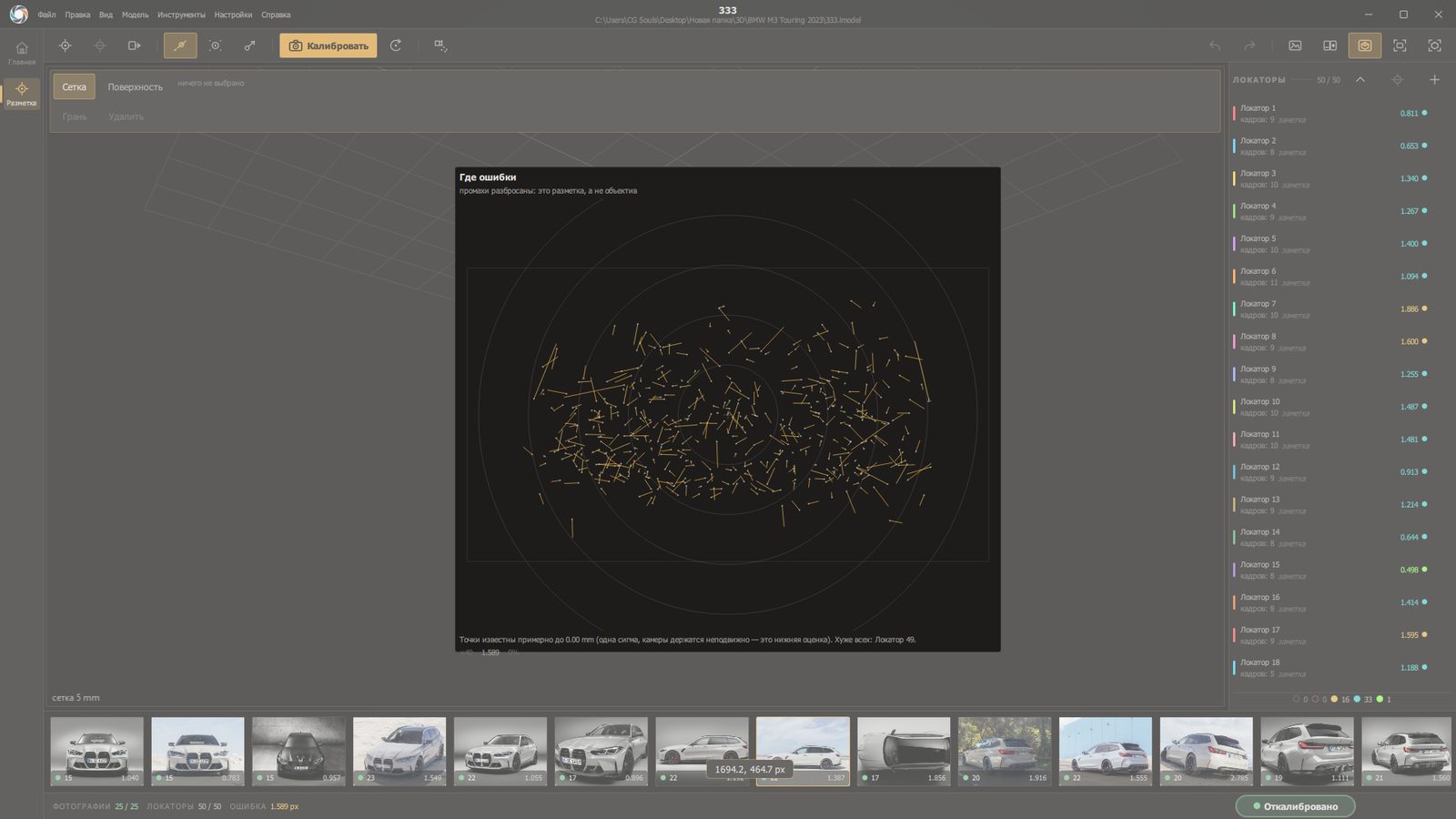Click the fit-frame rectangle icon
1456x819 pixels.
[x=1400, y=45]
